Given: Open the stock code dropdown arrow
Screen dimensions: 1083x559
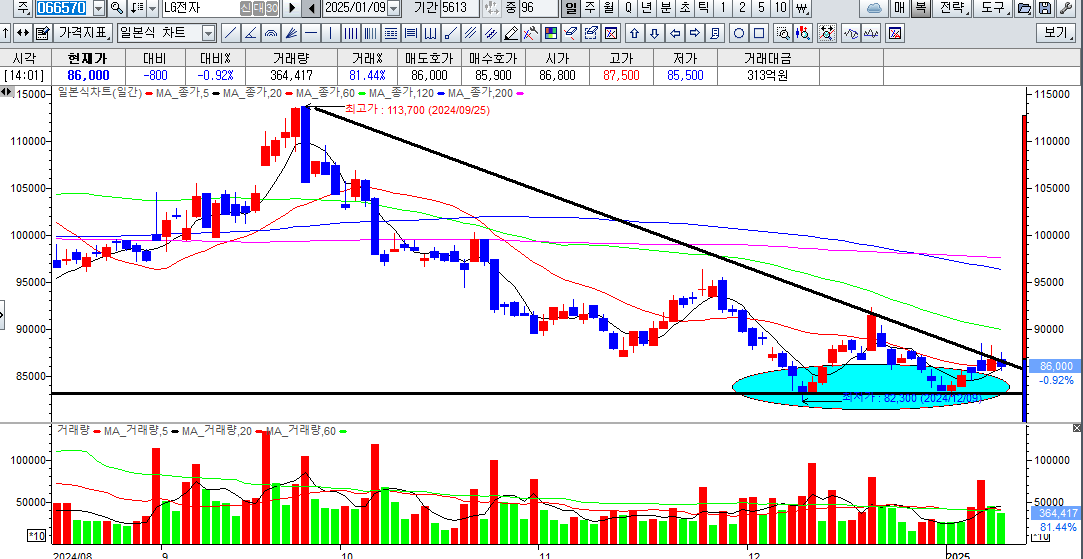Looking at the screenshot, I should click(97, 8).
